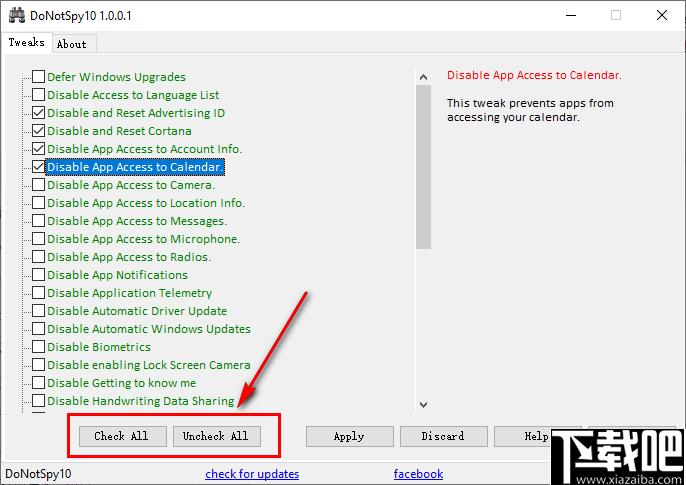Check the Disable Application Telemetry box
Image resolution: width=686 pixels, height=485 pixels.
38,292
